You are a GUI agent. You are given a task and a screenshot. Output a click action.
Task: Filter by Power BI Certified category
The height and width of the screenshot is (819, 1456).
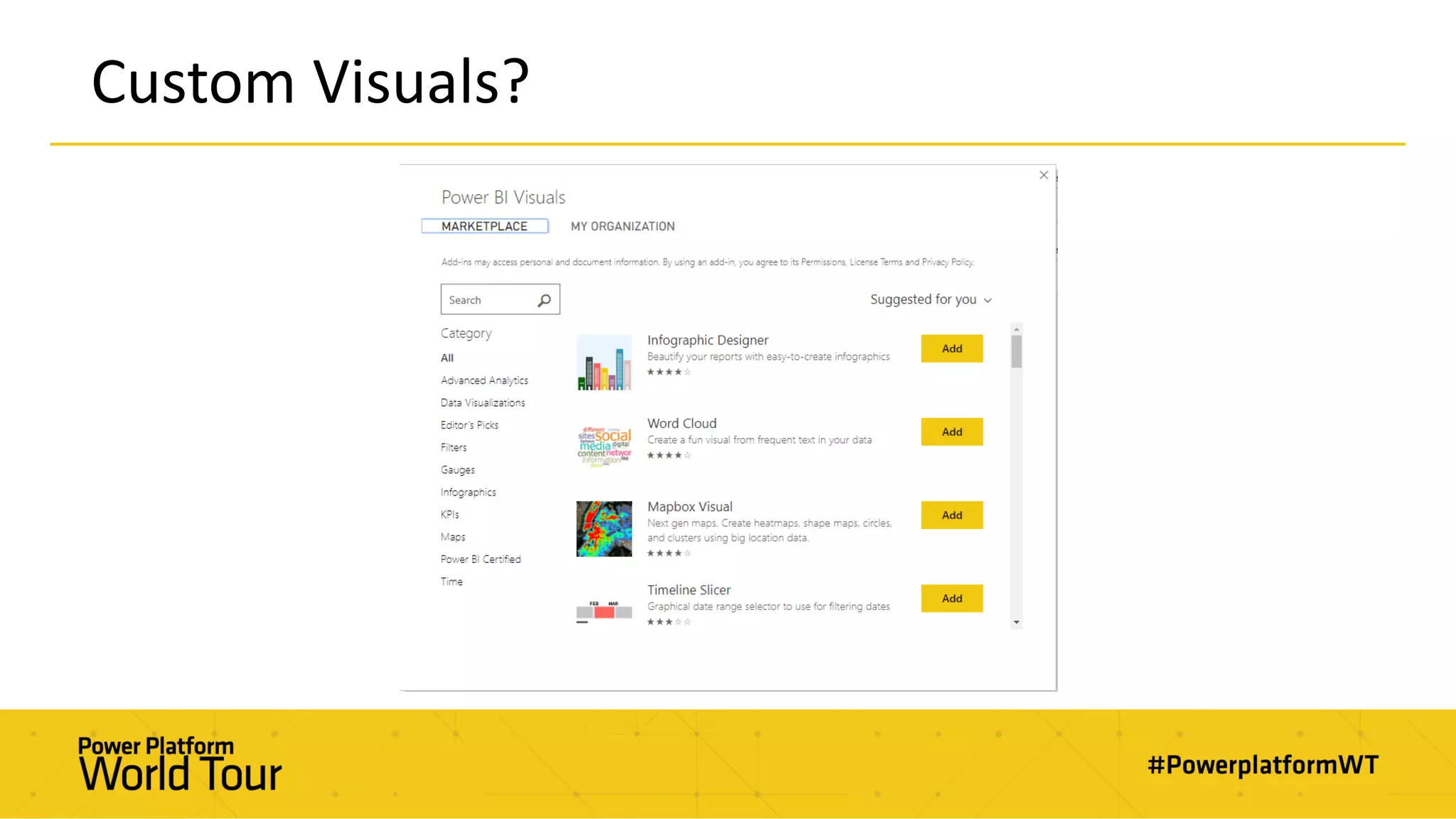(481, 559)
